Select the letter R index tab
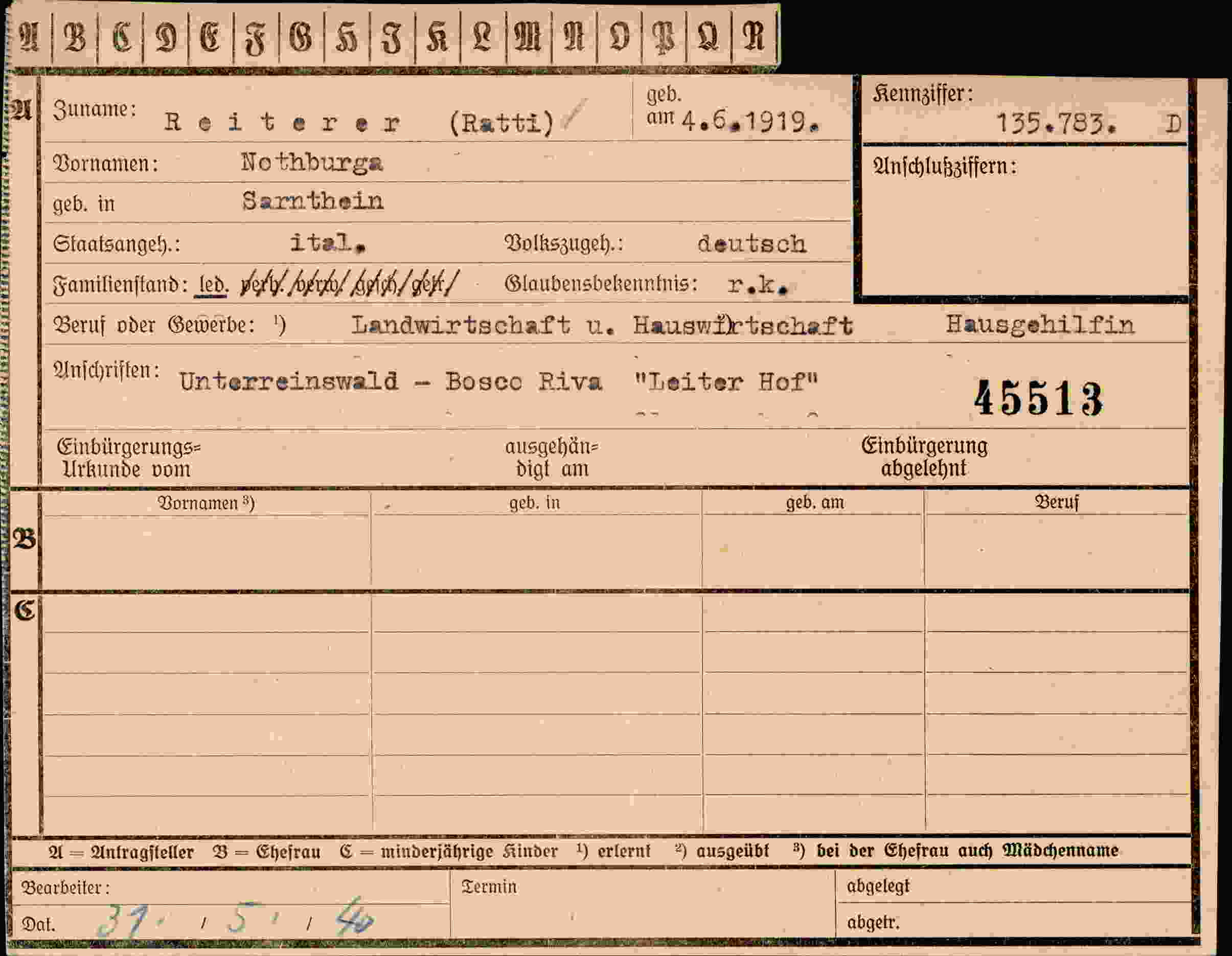Image resolution: width=1232 pixels, height=956 pixels. (755, 37)
